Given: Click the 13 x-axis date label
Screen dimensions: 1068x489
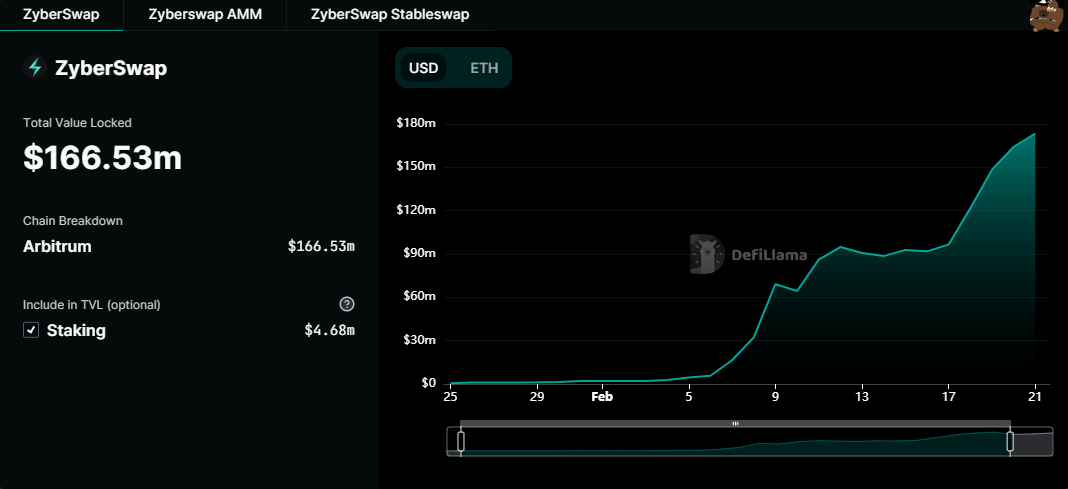Looking at the screenshot, I should tap(862, 396).
